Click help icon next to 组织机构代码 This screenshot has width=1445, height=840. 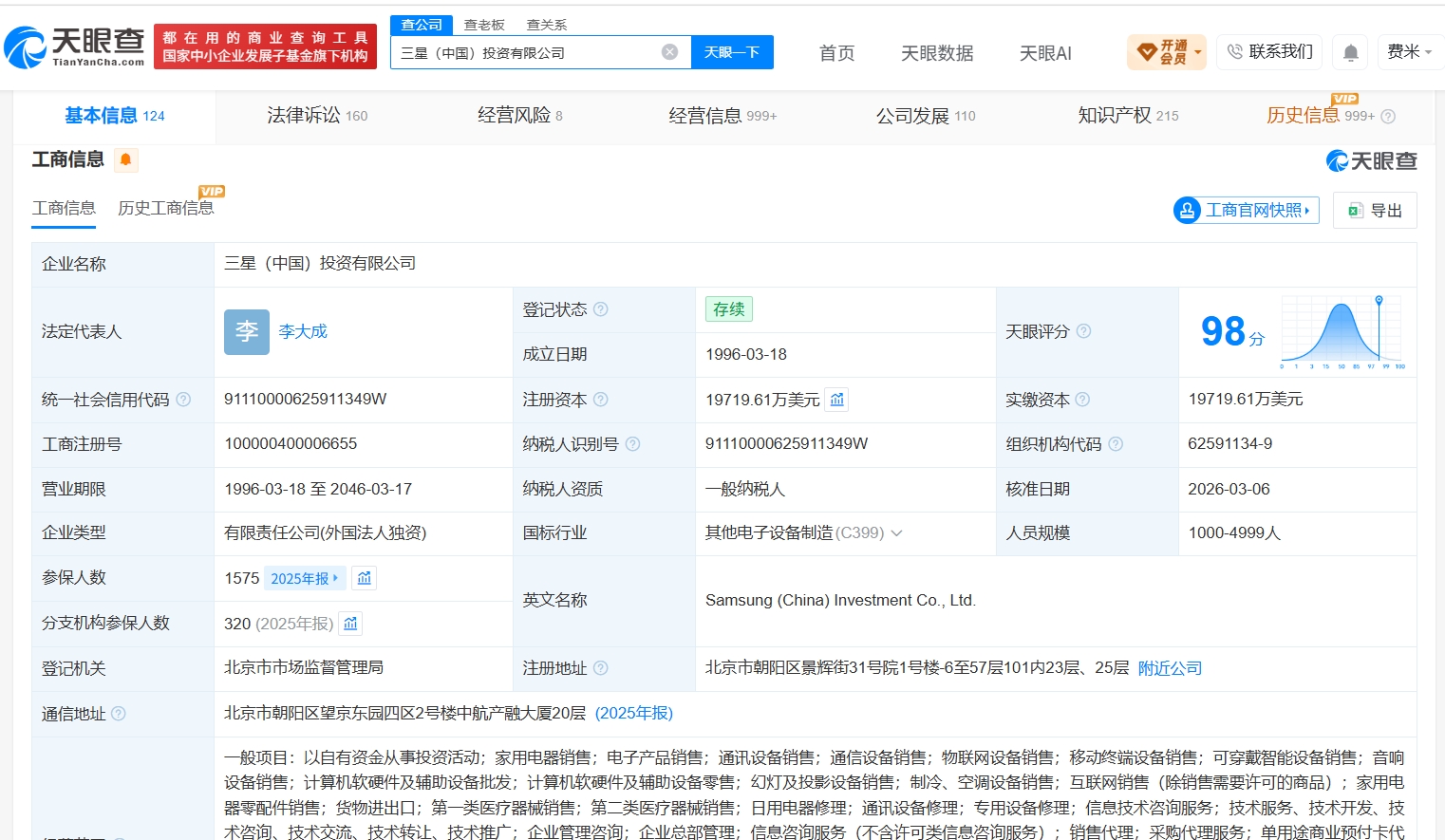click(1116, 444)
